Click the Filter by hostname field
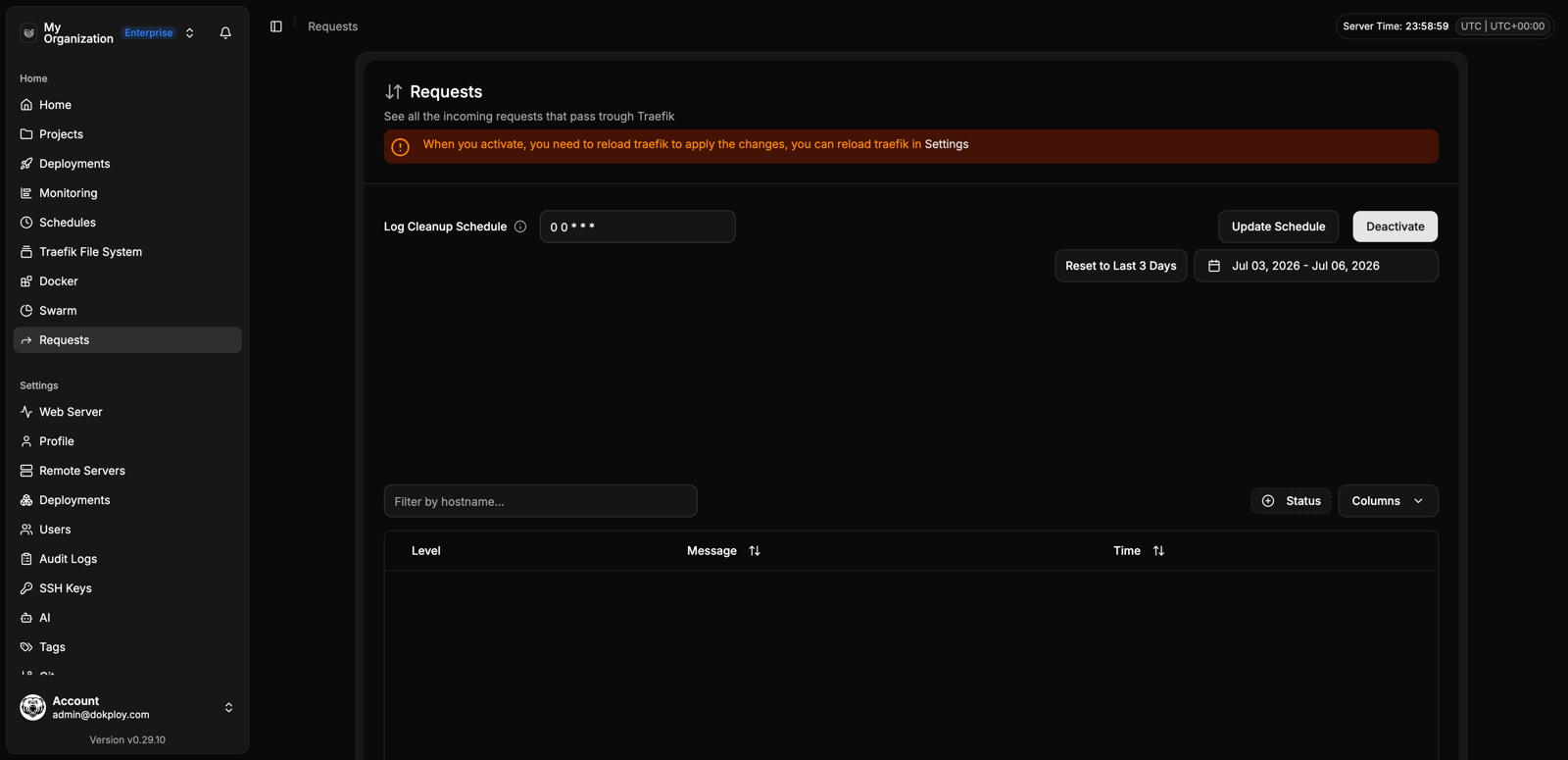This screenshot has height=760, width=1568. (x=540, y=501)
